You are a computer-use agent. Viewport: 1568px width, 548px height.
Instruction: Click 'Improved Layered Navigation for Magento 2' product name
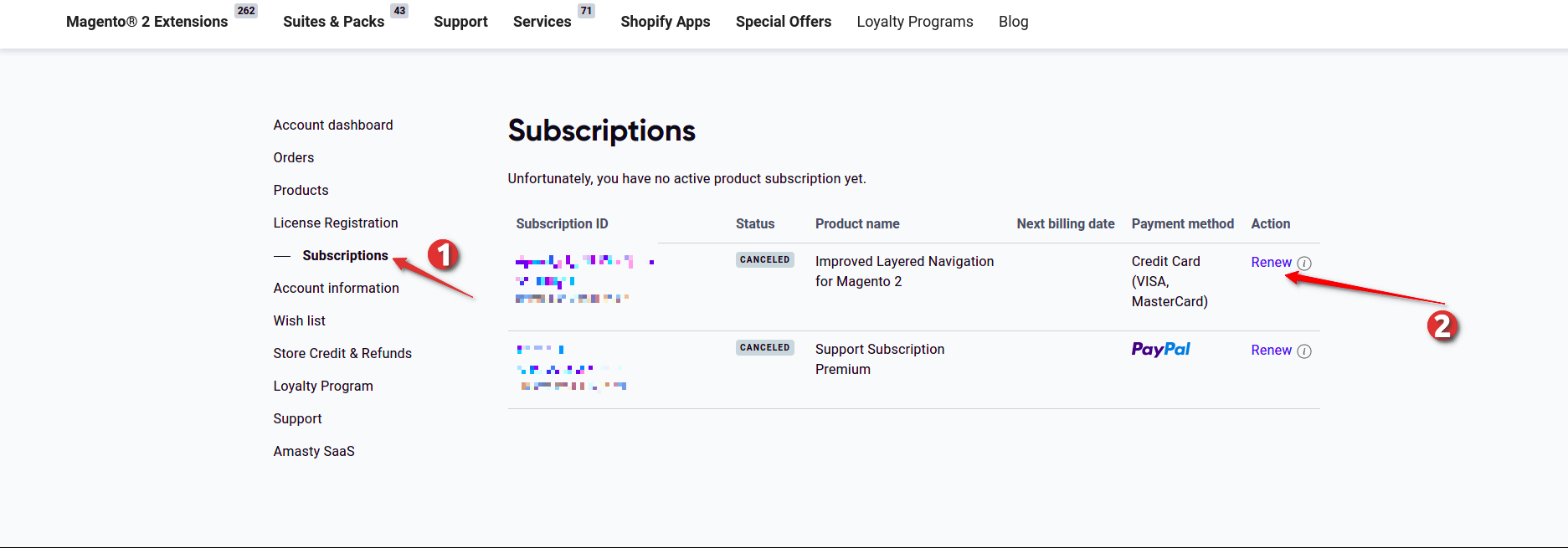click(905, 271)
